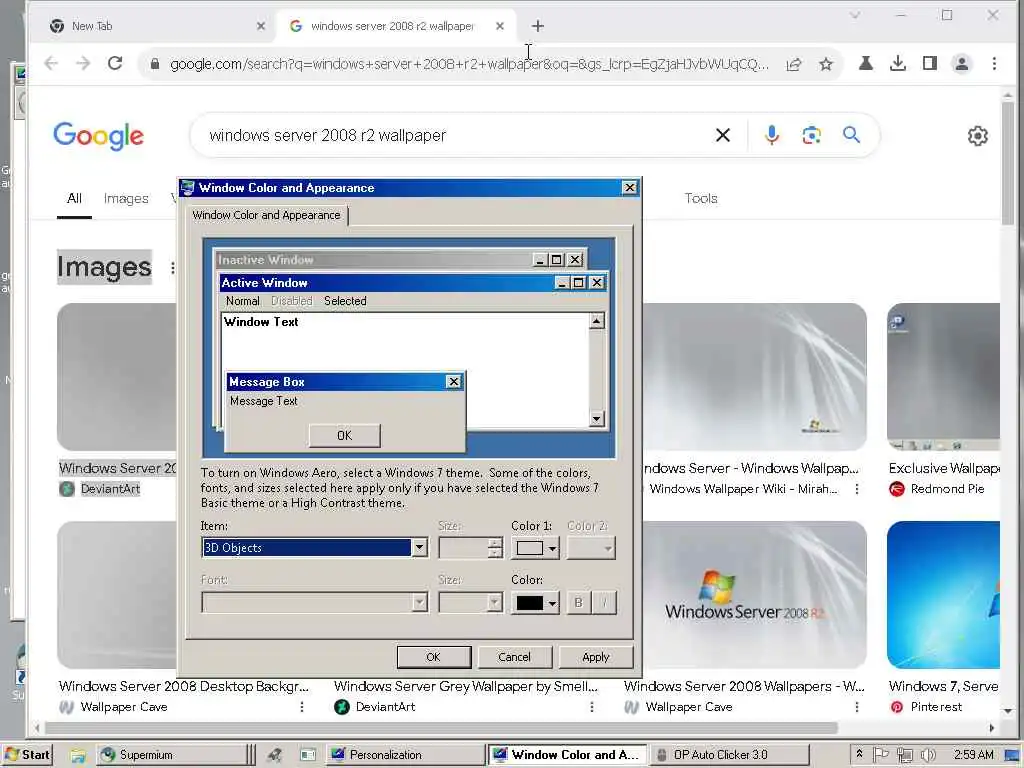Open Windows Server Grey Wallpaper DeviantArt link

(x=466, y=686)
